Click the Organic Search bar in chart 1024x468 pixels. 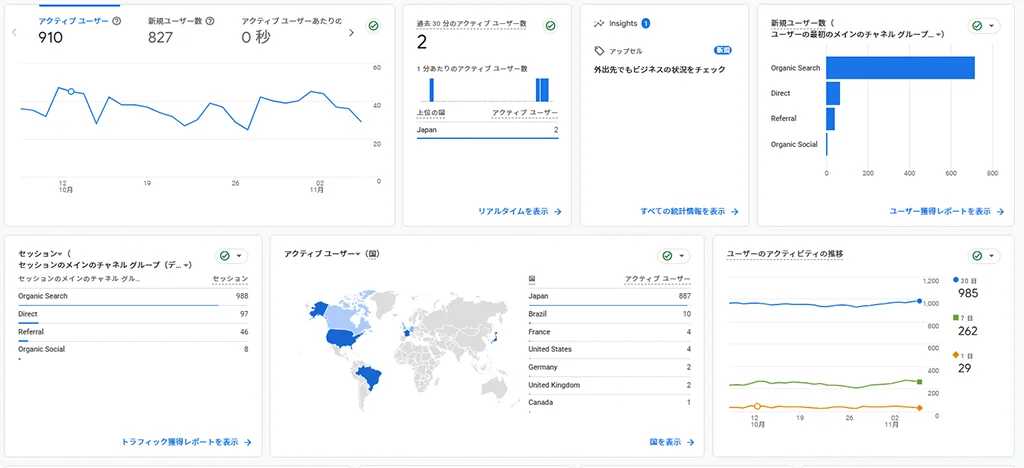coord(900,68)
